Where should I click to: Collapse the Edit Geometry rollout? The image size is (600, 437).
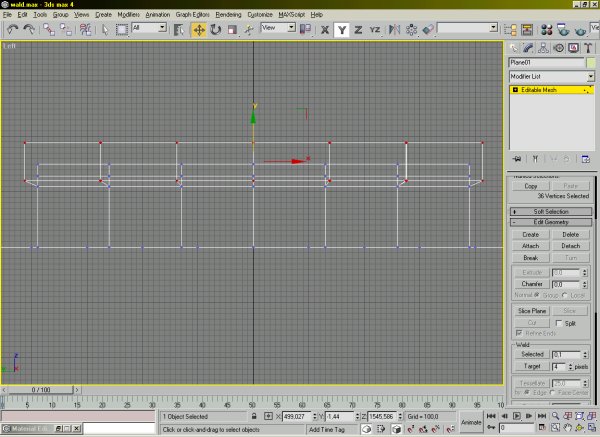pos(551,222)
